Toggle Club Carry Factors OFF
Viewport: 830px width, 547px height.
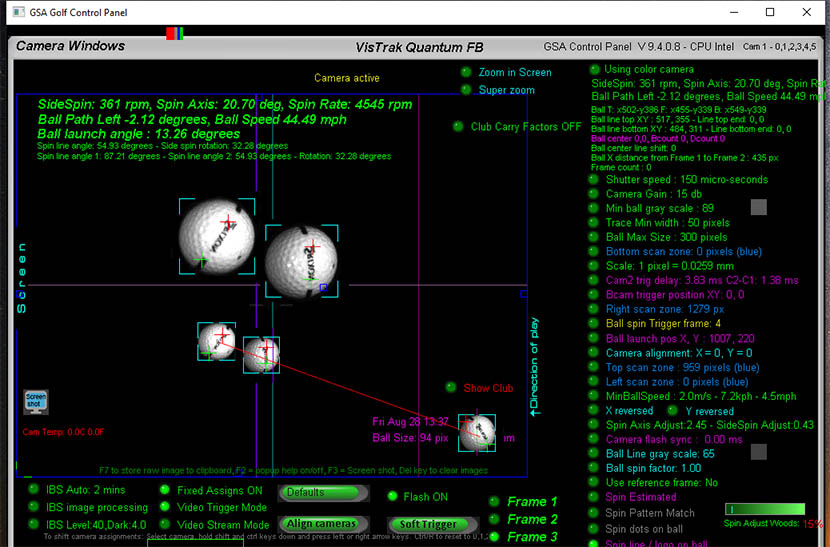pyautogui.click(x=458, y=127)
